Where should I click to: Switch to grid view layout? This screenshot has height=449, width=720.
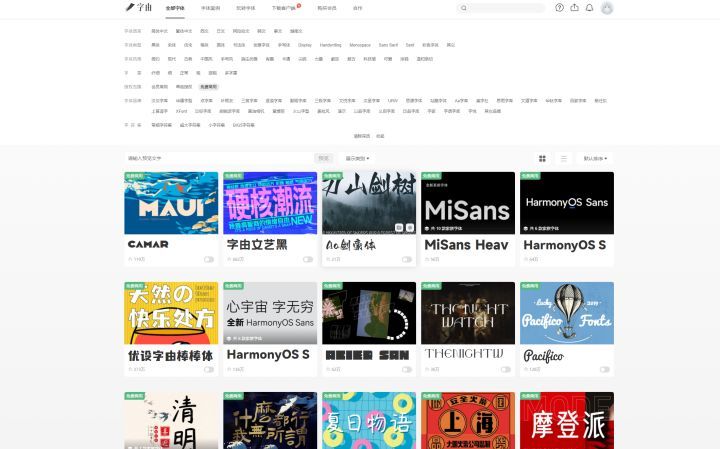[x=542, y=158]
